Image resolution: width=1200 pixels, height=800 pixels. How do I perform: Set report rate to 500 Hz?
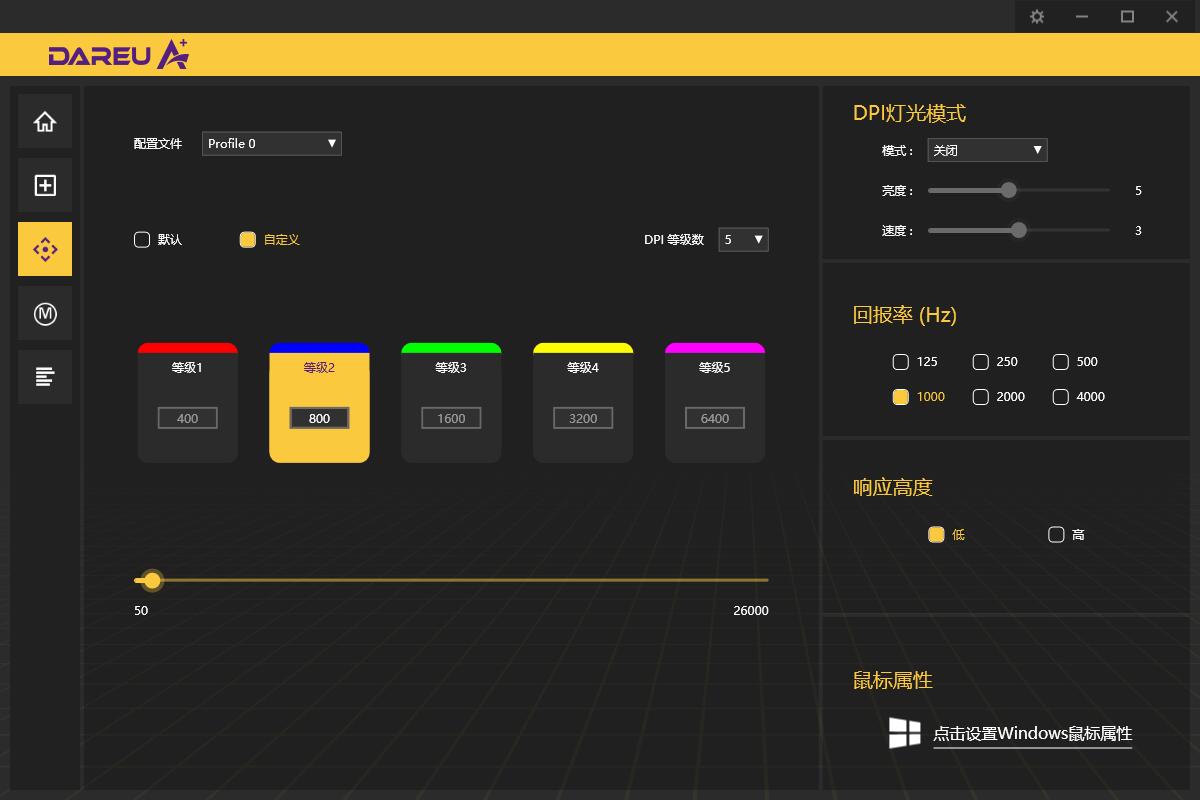1061,362
